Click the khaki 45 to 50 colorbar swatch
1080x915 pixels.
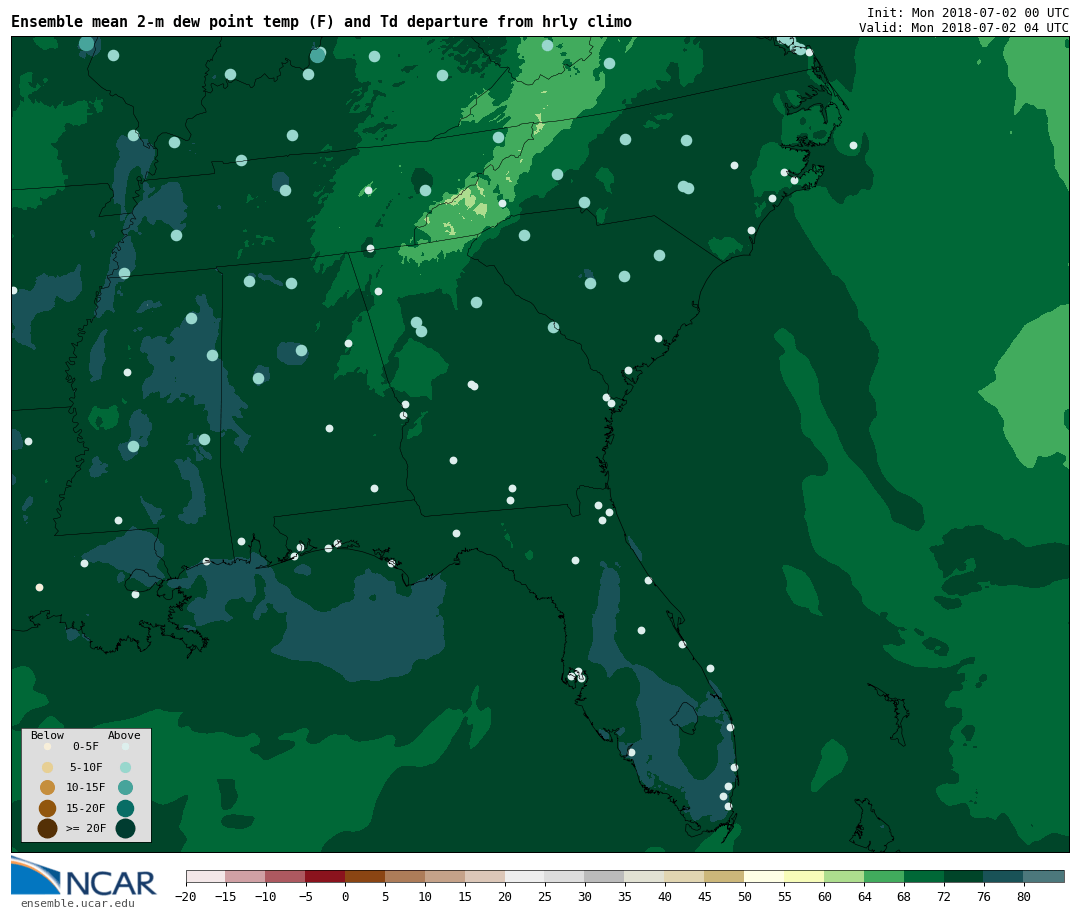[725, 876]
